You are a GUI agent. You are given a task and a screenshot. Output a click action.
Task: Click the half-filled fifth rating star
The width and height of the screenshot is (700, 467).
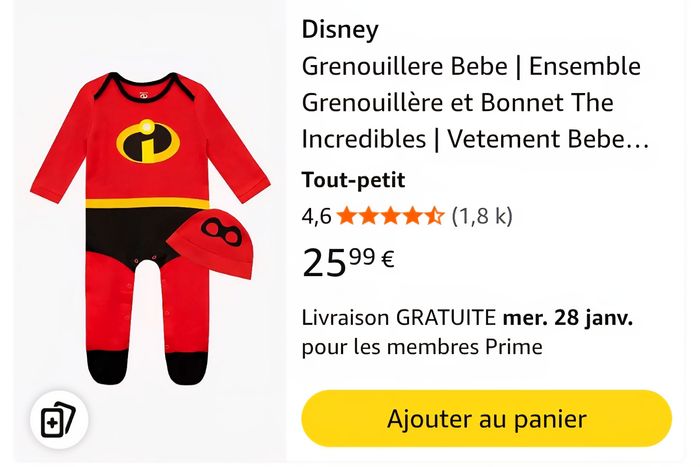pos(434,215)
